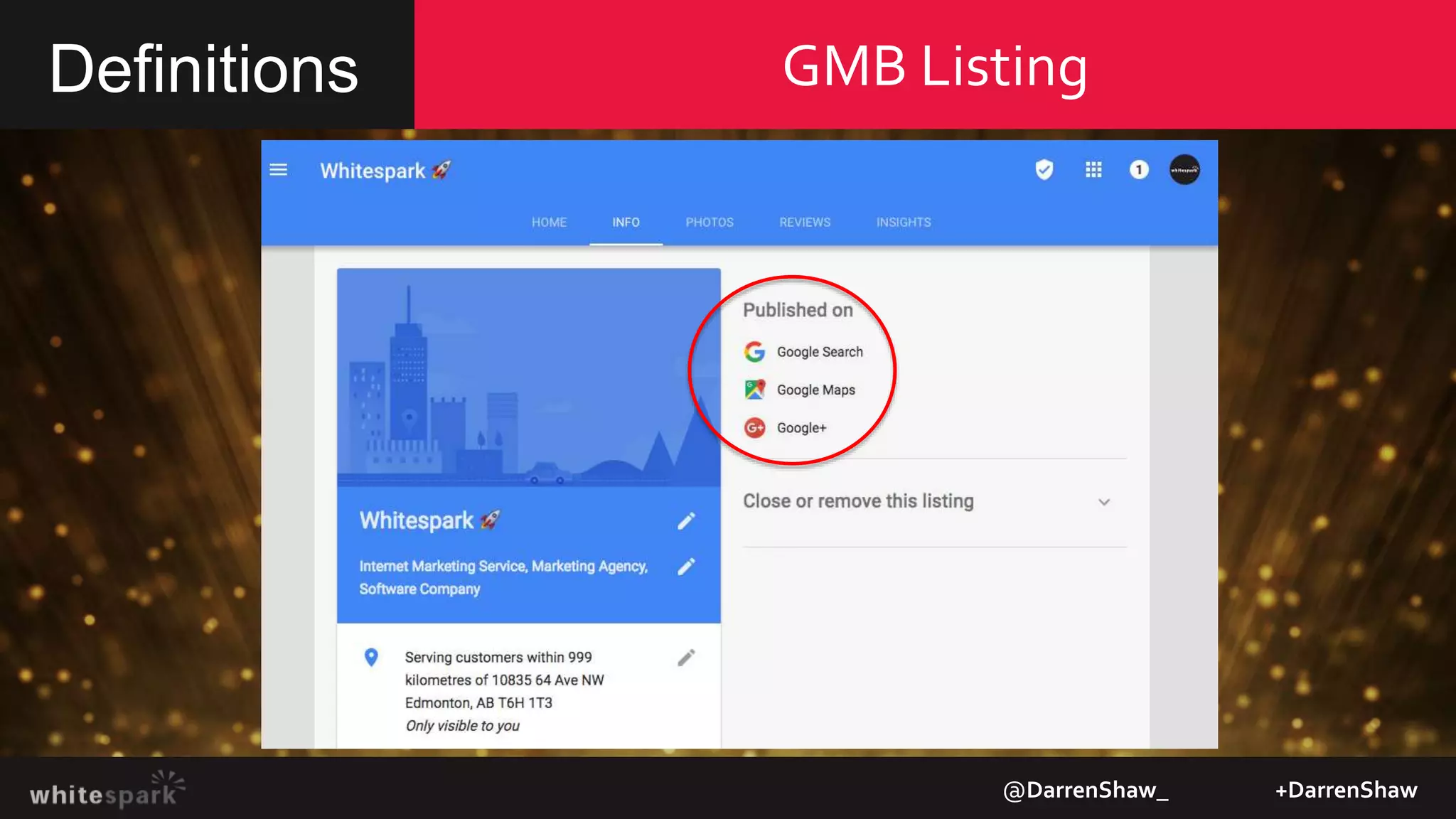Screen dimensions: 1456x819
Task: Click the verified shield icon
Action: point(1044,170)
